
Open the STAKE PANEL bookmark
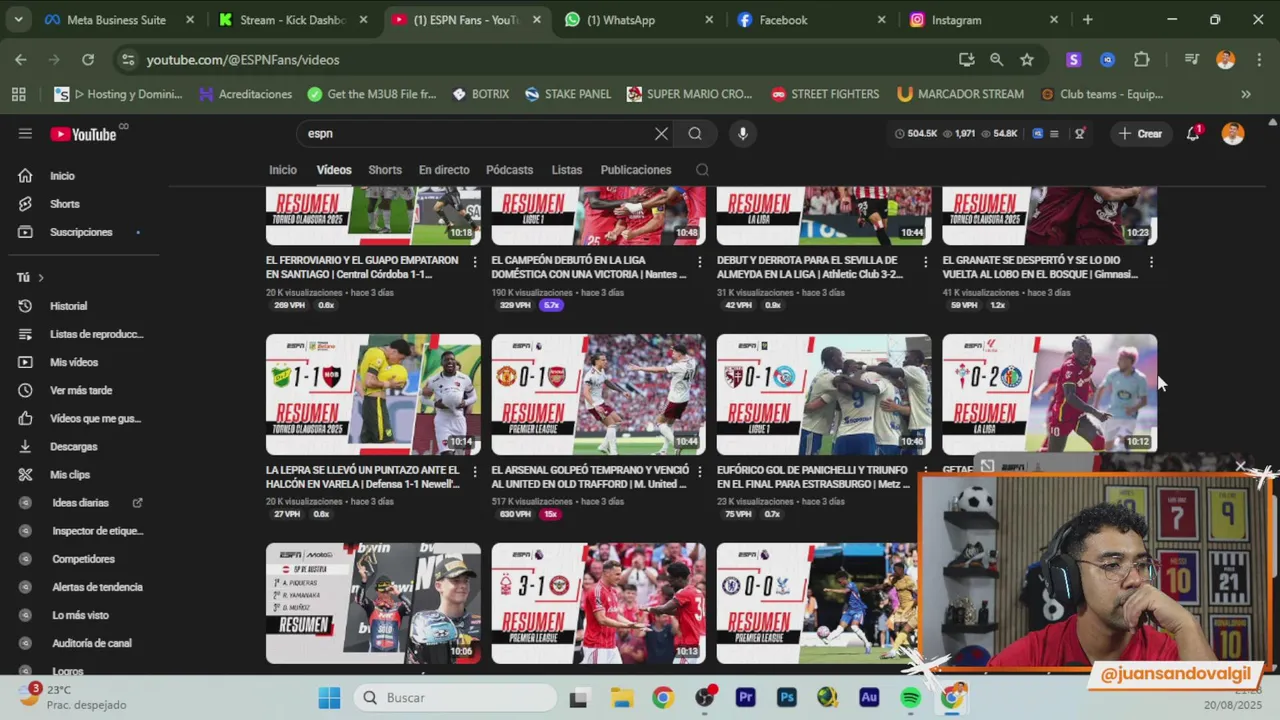click(568, 94)
